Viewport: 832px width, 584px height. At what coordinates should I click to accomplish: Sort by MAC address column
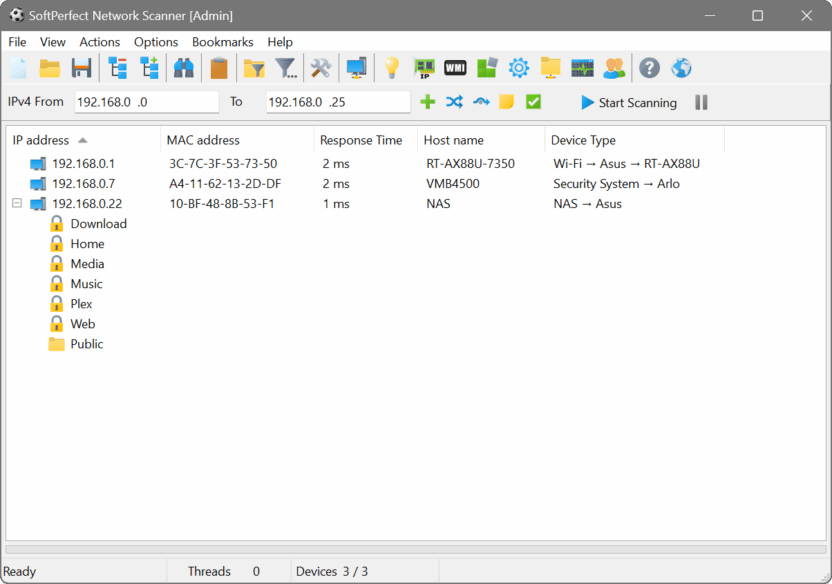tap(237, 140)
